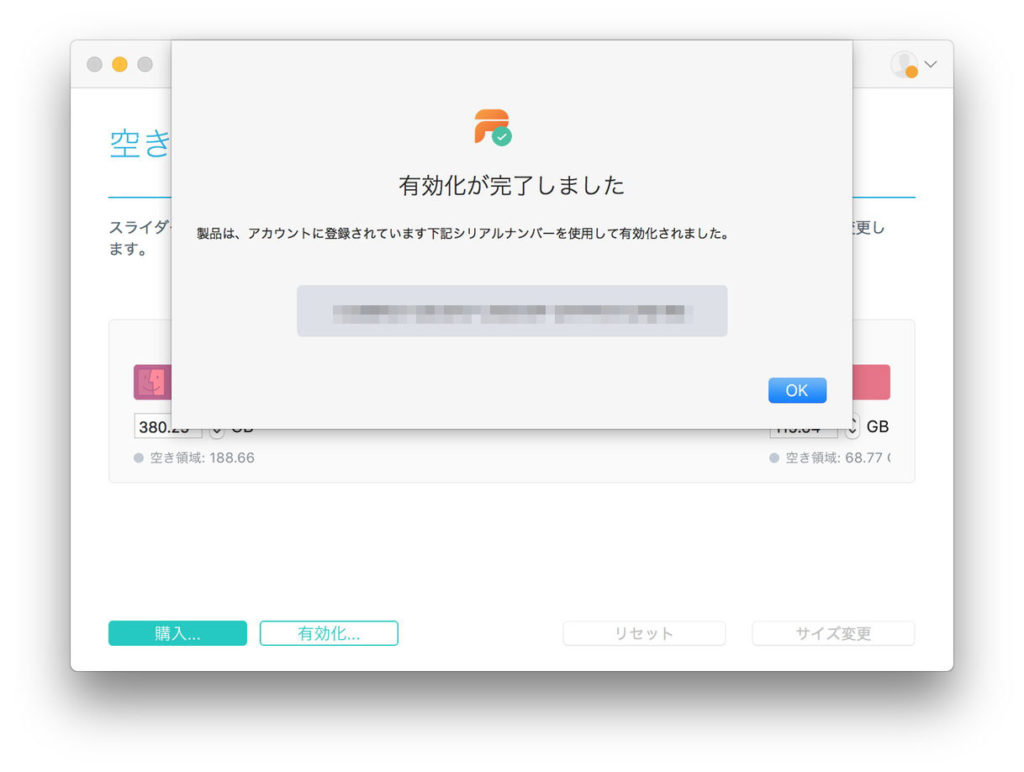Viewport: 1024px width, 772px height.
Task: Click the left partition size stepper
Action: click(217, 429)
